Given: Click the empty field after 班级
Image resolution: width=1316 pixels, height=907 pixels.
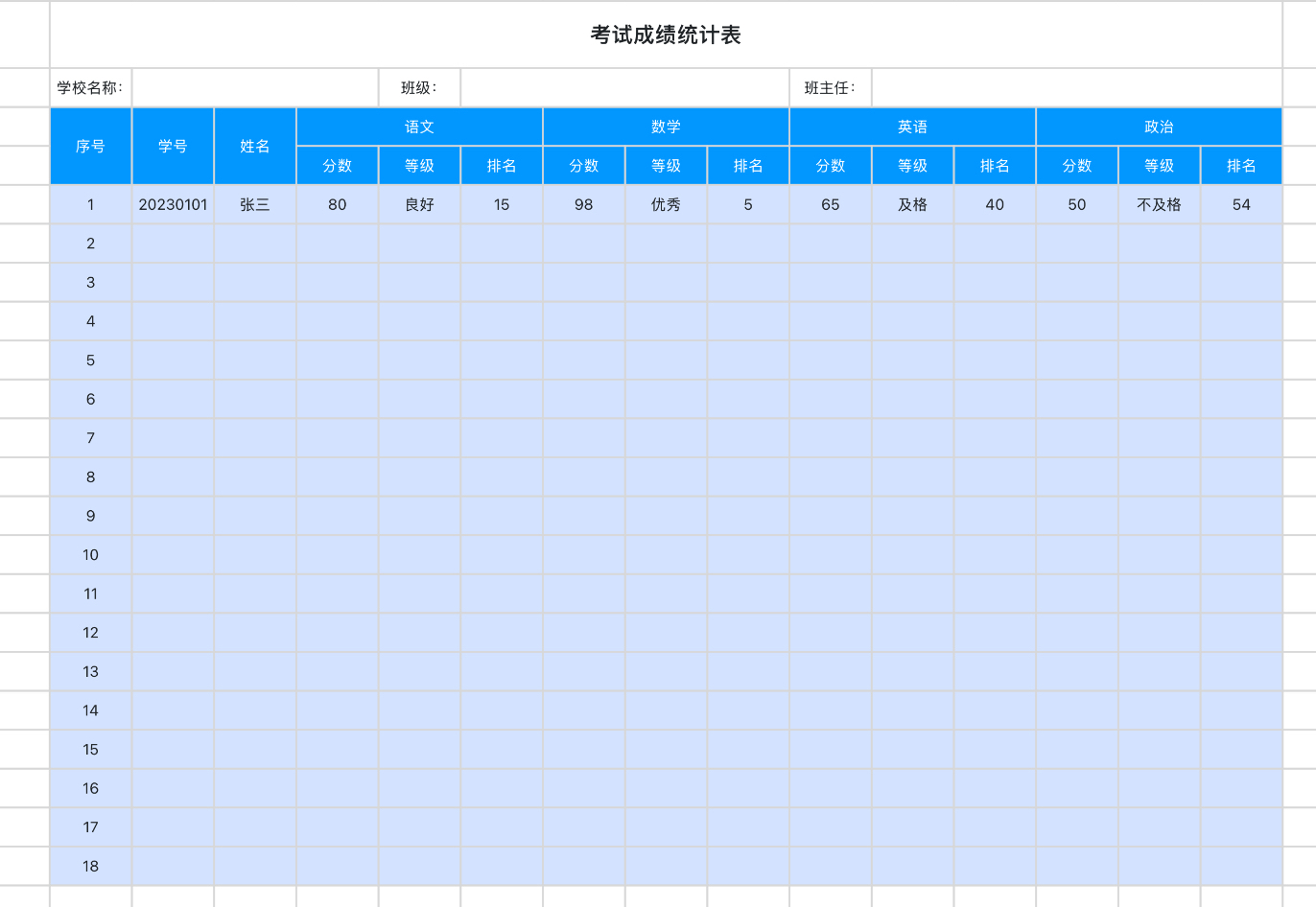Looking at the screenshot, I should 624,87.
